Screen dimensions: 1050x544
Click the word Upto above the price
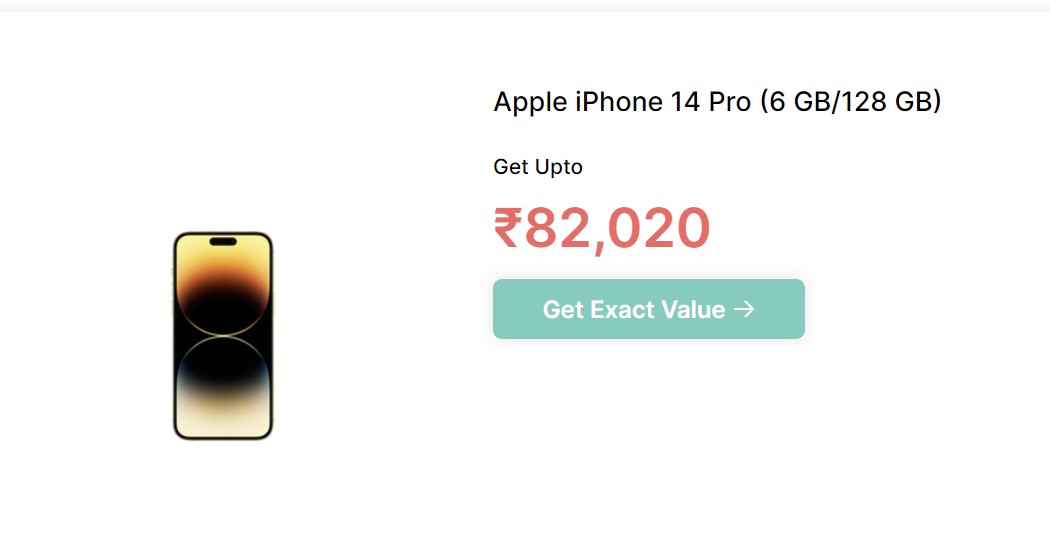(558, 167)
